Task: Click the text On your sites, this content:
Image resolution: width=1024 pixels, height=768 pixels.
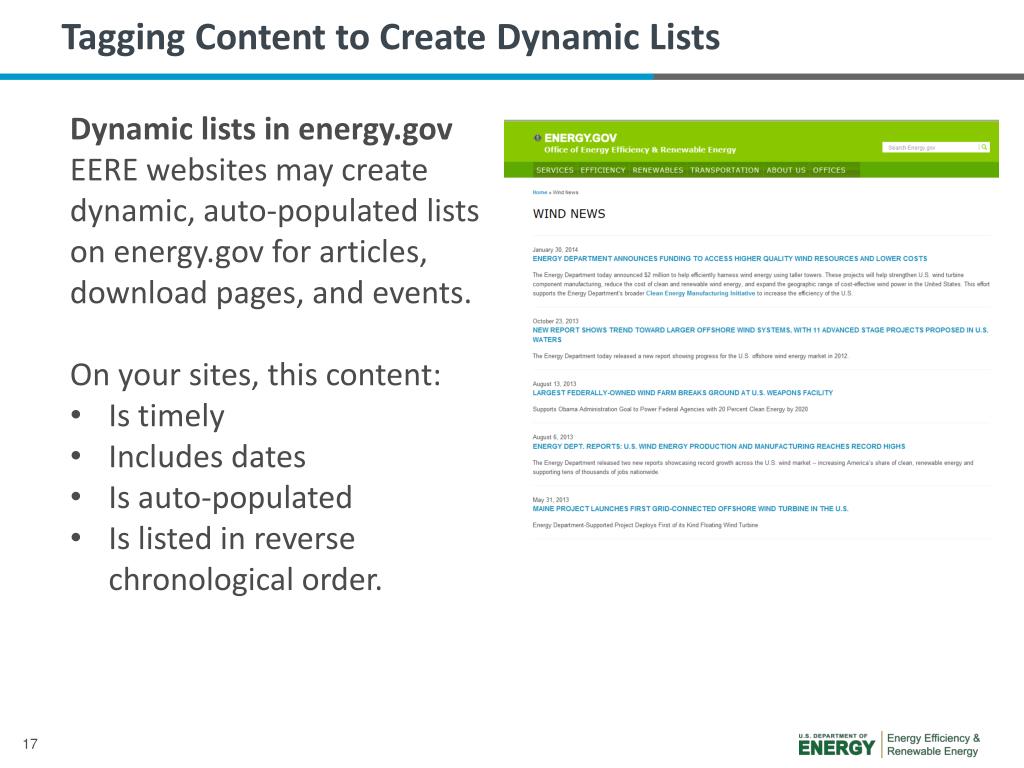Action: point(255,376)
